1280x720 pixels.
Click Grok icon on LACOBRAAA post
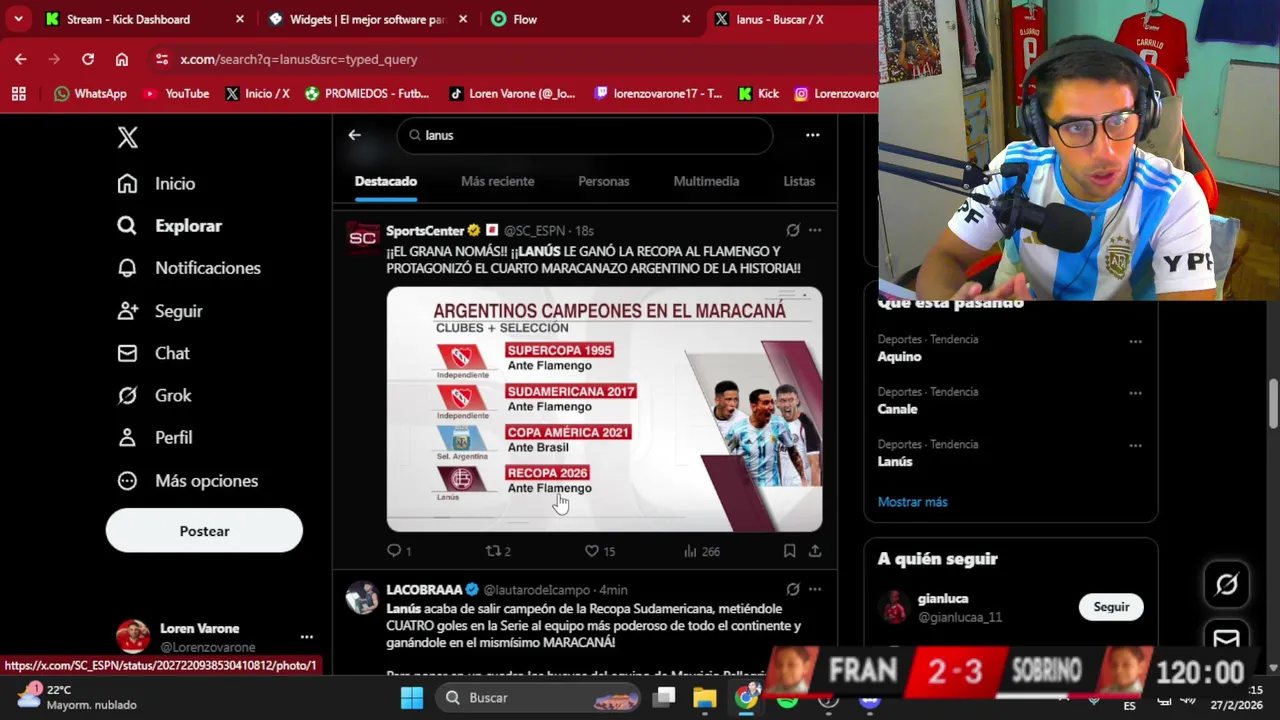793,590
